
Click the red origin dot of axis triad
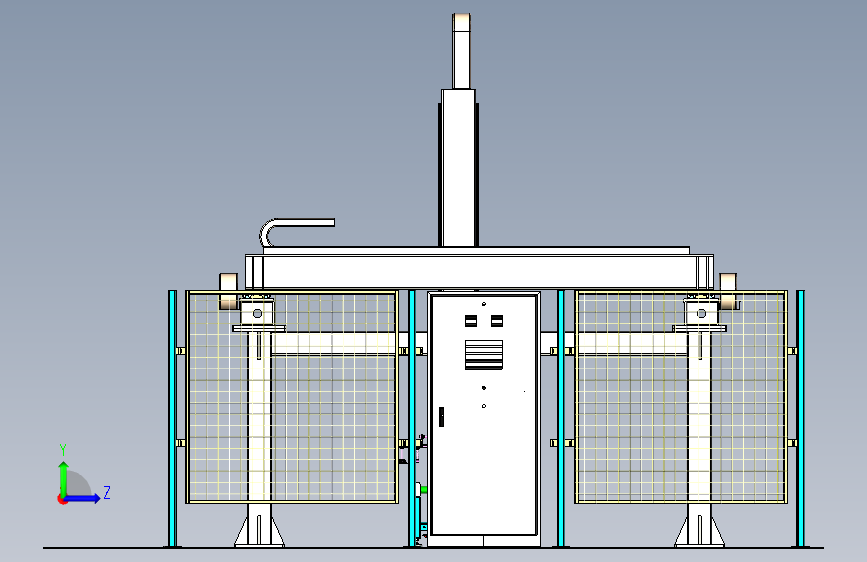point(62,499)
